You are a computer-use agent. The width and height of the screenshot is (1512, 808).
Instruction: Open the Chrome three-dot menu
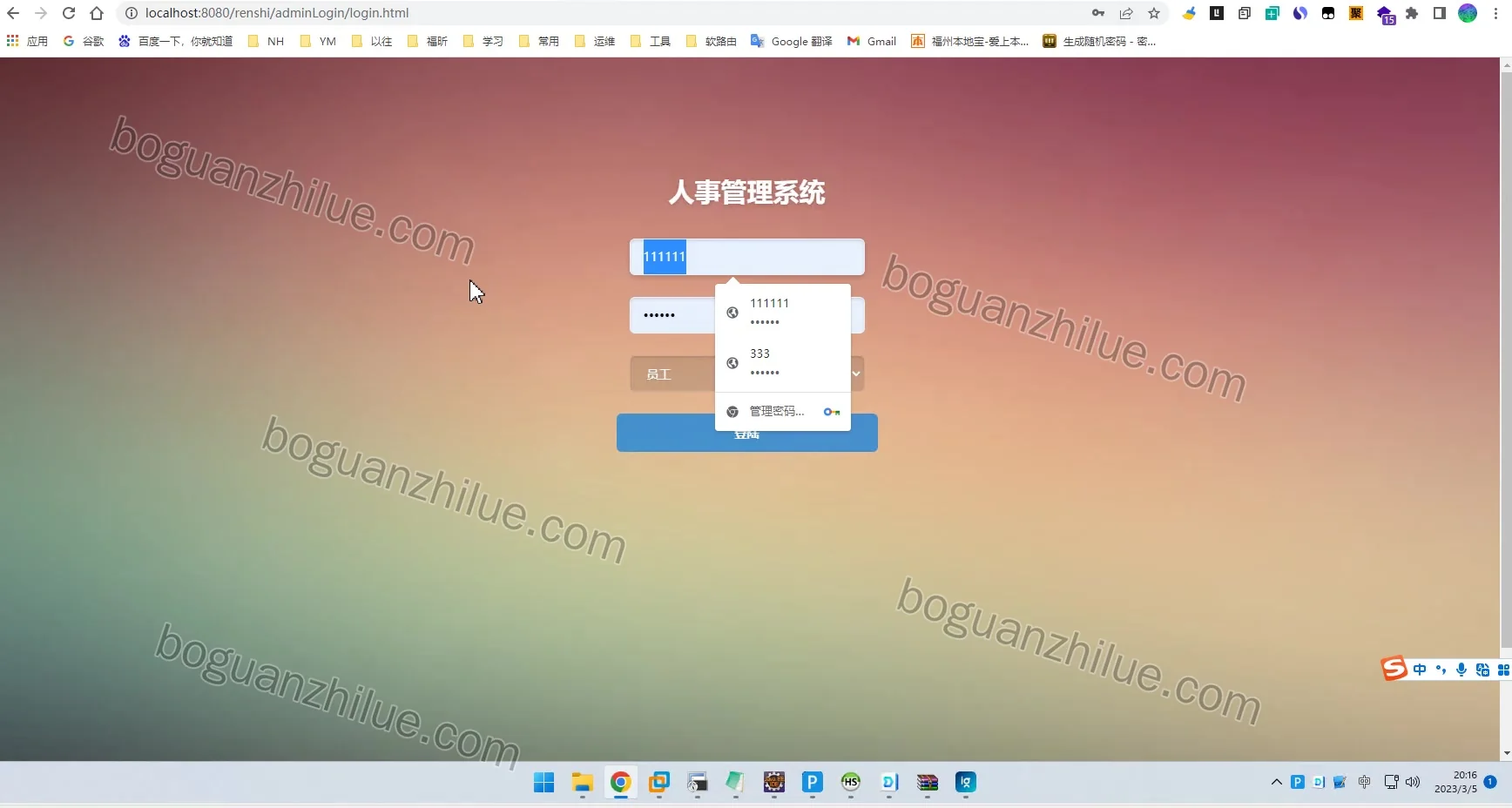1495,13
